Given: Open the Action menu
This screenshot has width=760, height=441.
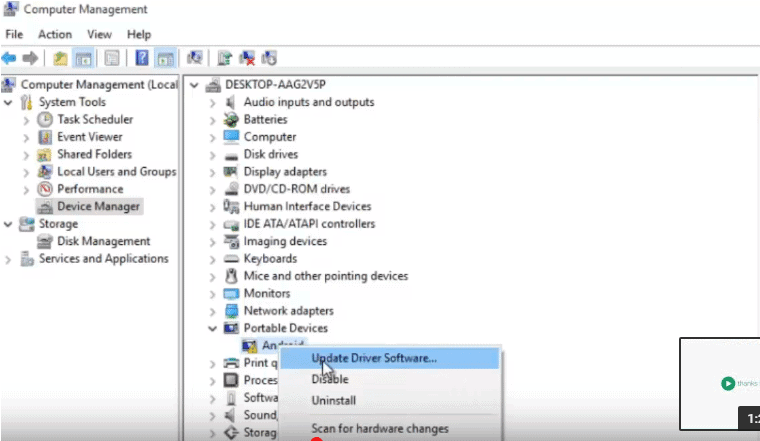Looking at the screenshot, I should click(55, 34).
